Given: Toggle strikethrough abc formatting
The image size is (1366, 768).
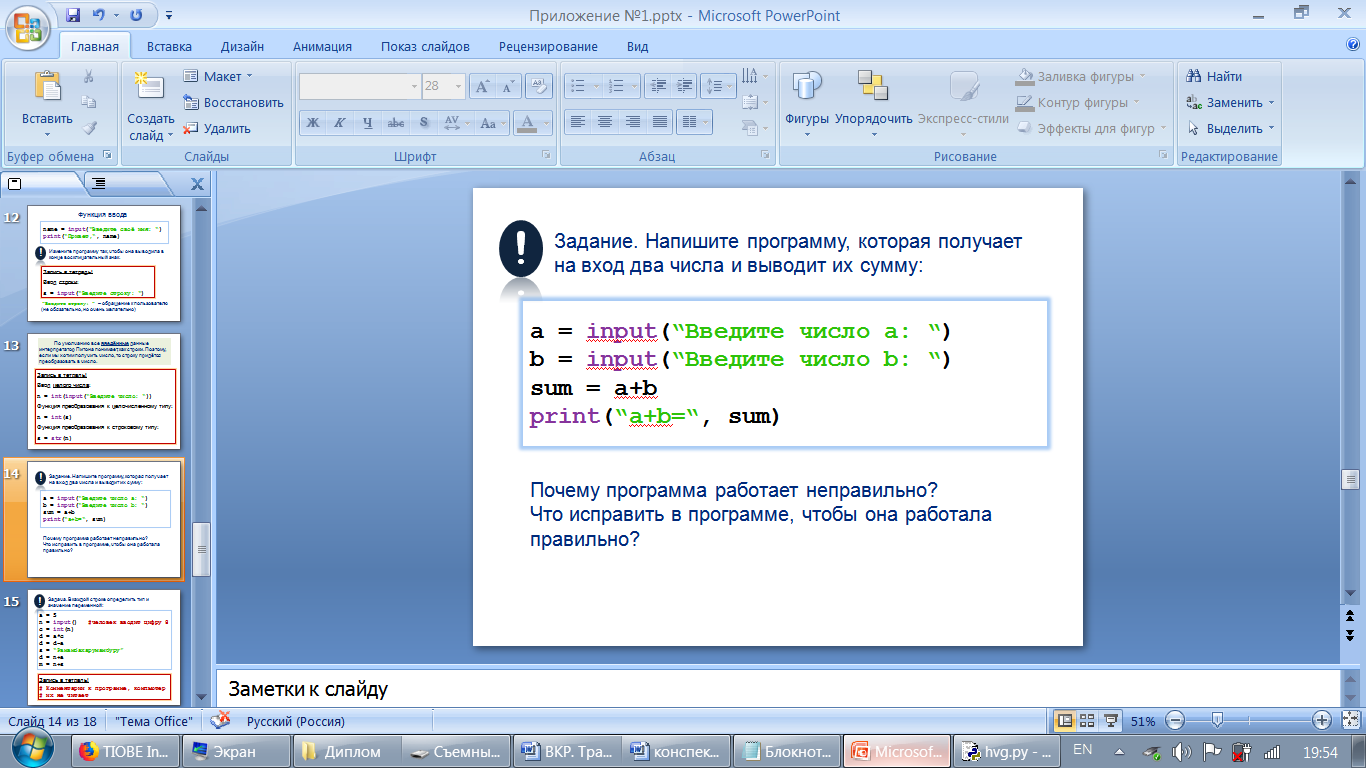Looking at the screenshot, I should pyautogui.click(x=396, y=123).
